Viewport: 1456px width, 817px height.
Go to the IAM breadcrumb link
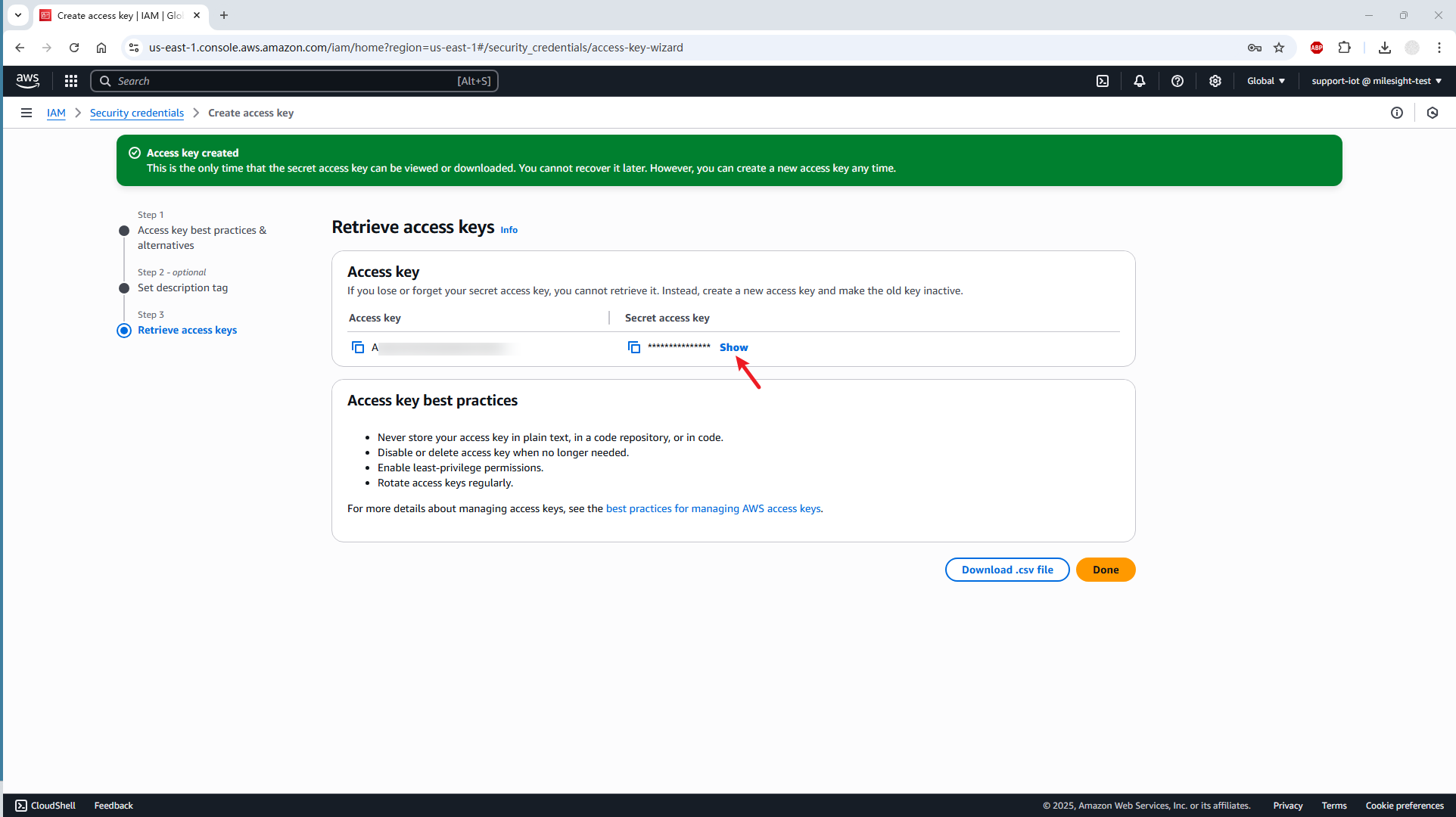tap(56, 113)
